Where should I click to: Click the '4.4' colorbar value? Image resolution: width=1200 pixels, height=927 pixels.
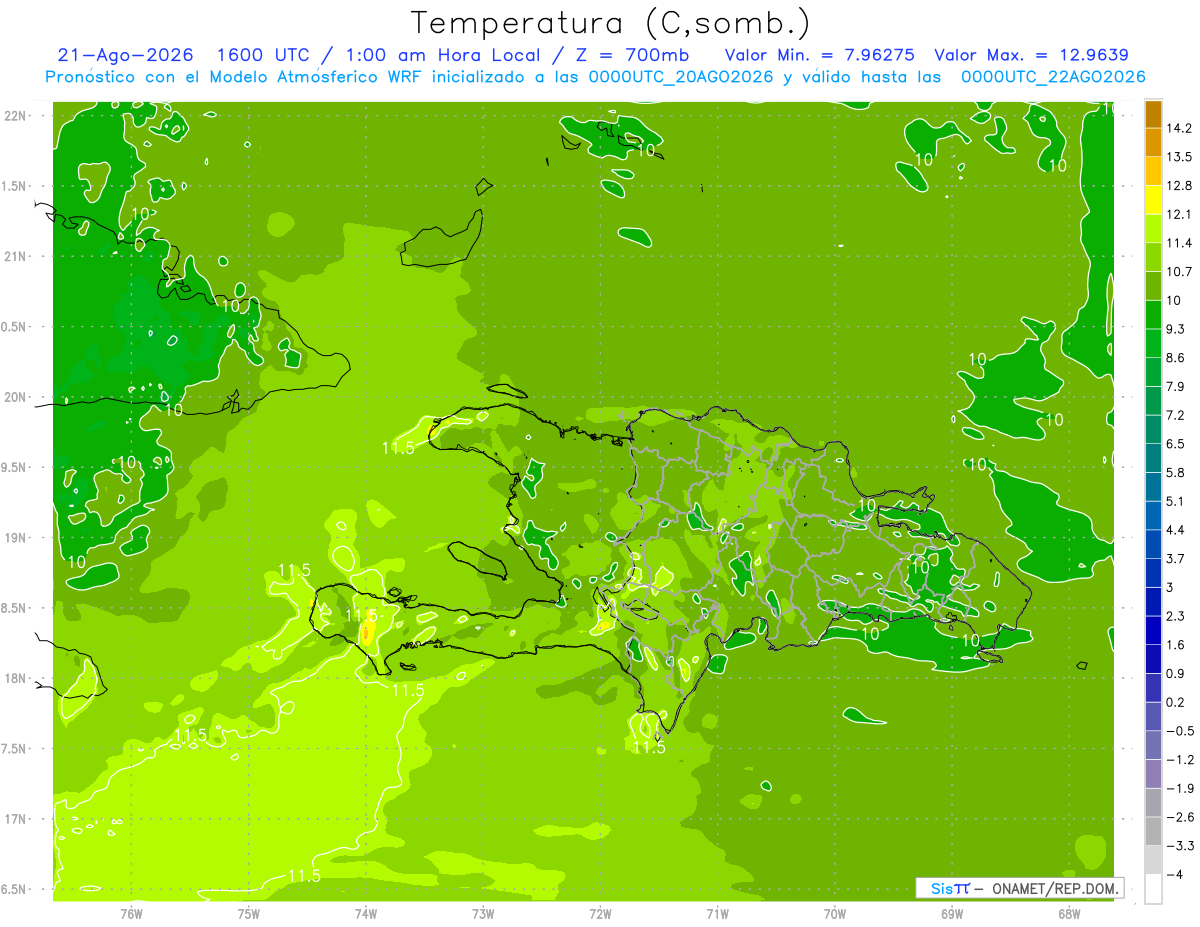[1176, 530]
